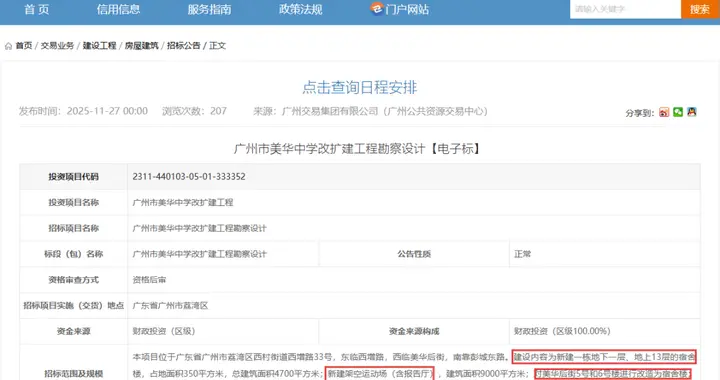Screen dimensions: 720x380
Task: Click the announcement title 广州市美华中学改扩建工程勘察设计
Action: click(357, 149)
